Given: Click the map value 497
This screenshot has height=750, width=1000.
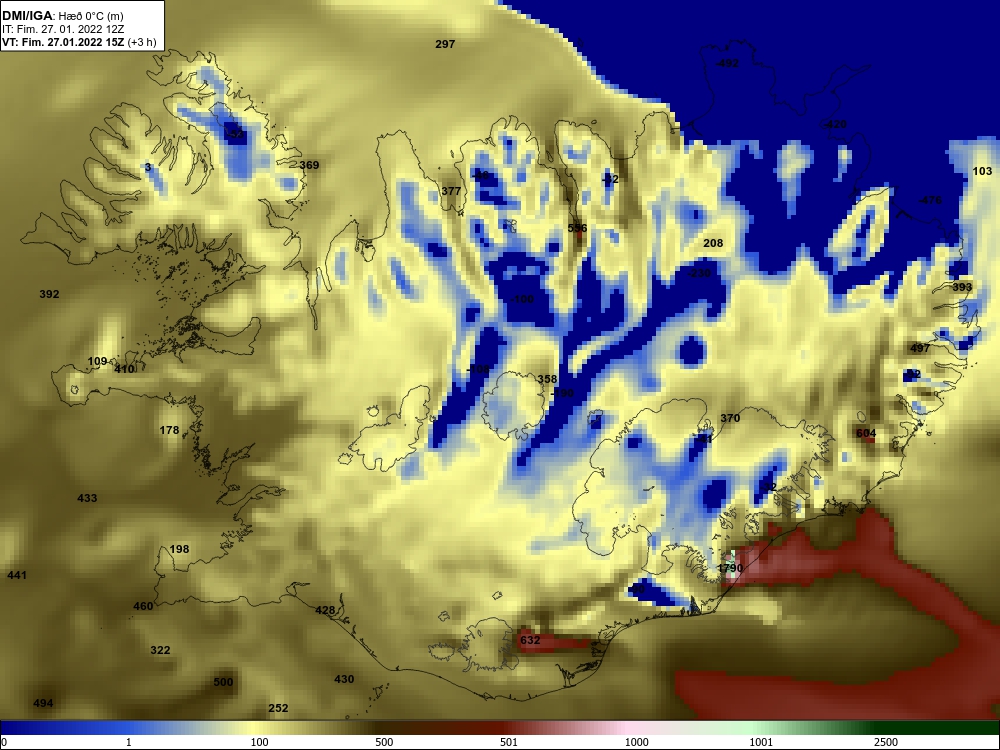Looking at the screenshot, I should tap(920, 348).
